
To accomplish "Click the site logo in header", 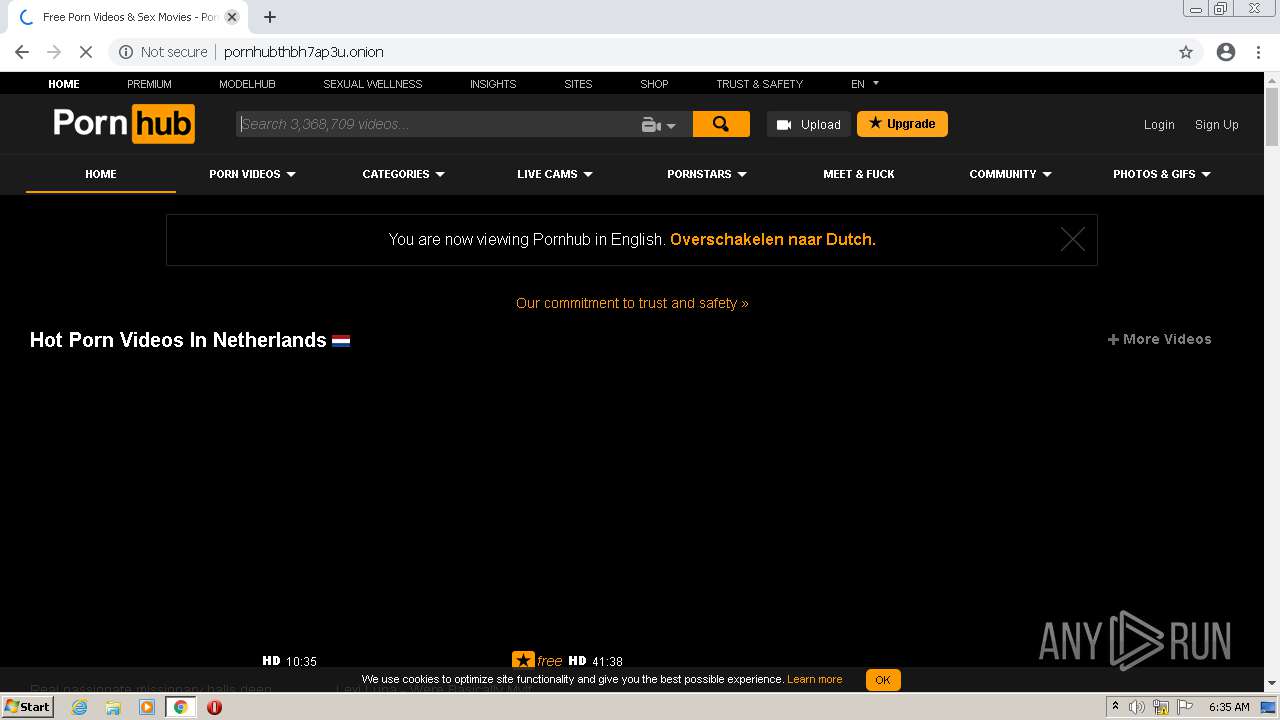I will point(124,124).
